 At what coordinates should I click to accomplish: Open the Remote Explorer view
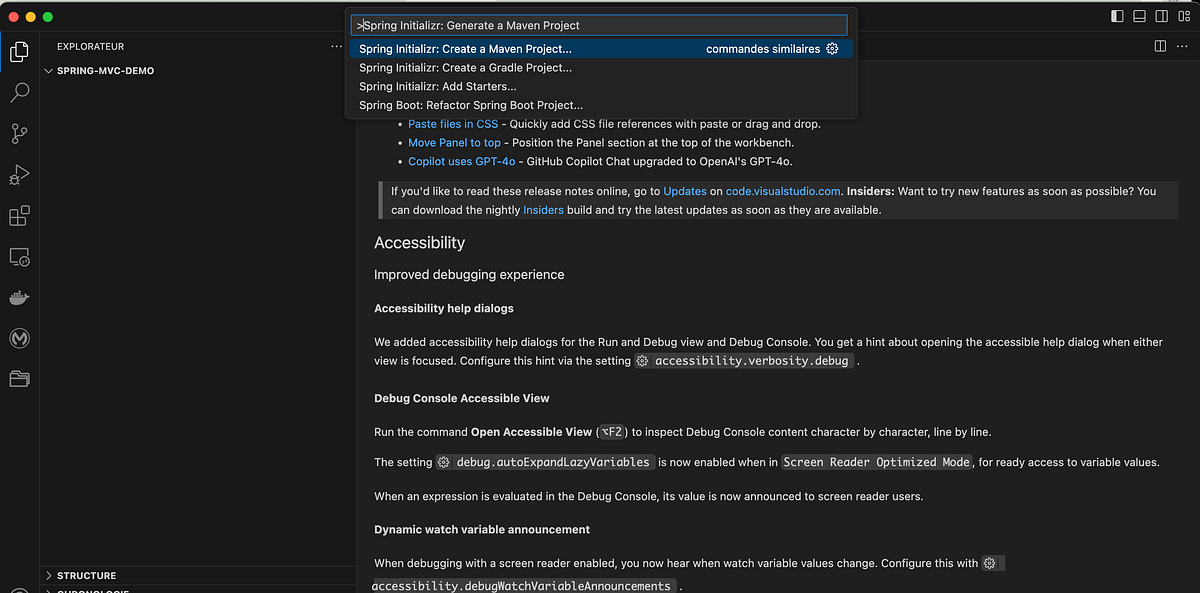click(18, 257)
